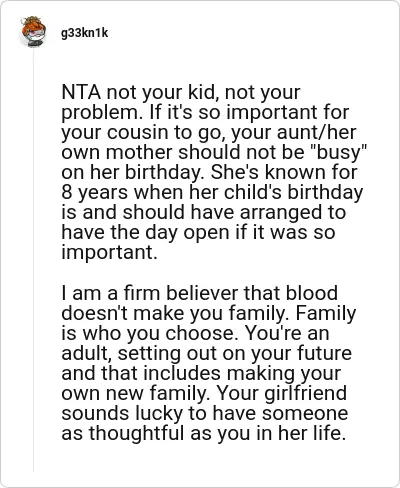
Task: Click the line "adult, setting out on your future"
Action: point(206,354)
